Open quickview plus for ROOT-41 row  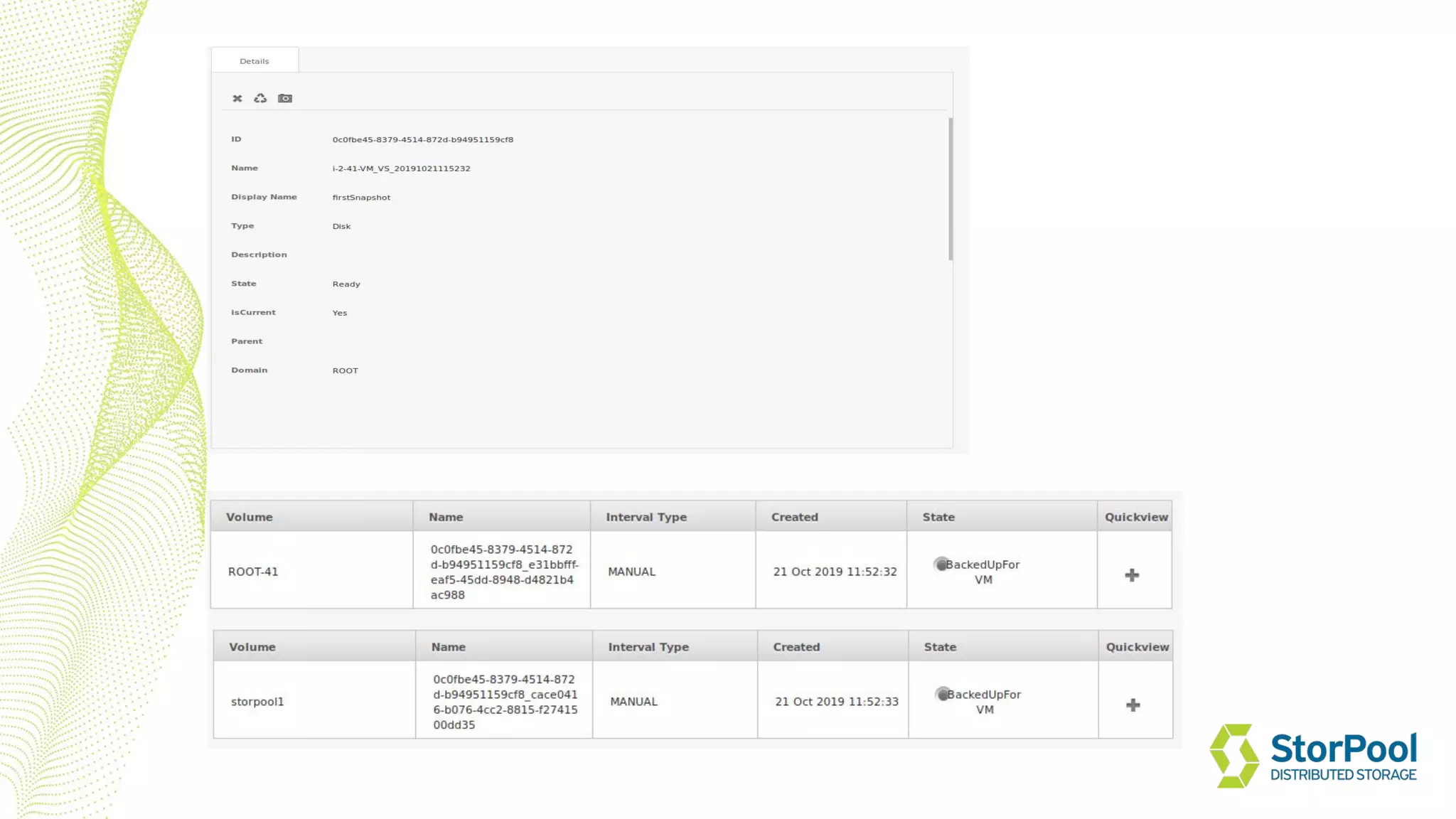(x=1132, y=574)
